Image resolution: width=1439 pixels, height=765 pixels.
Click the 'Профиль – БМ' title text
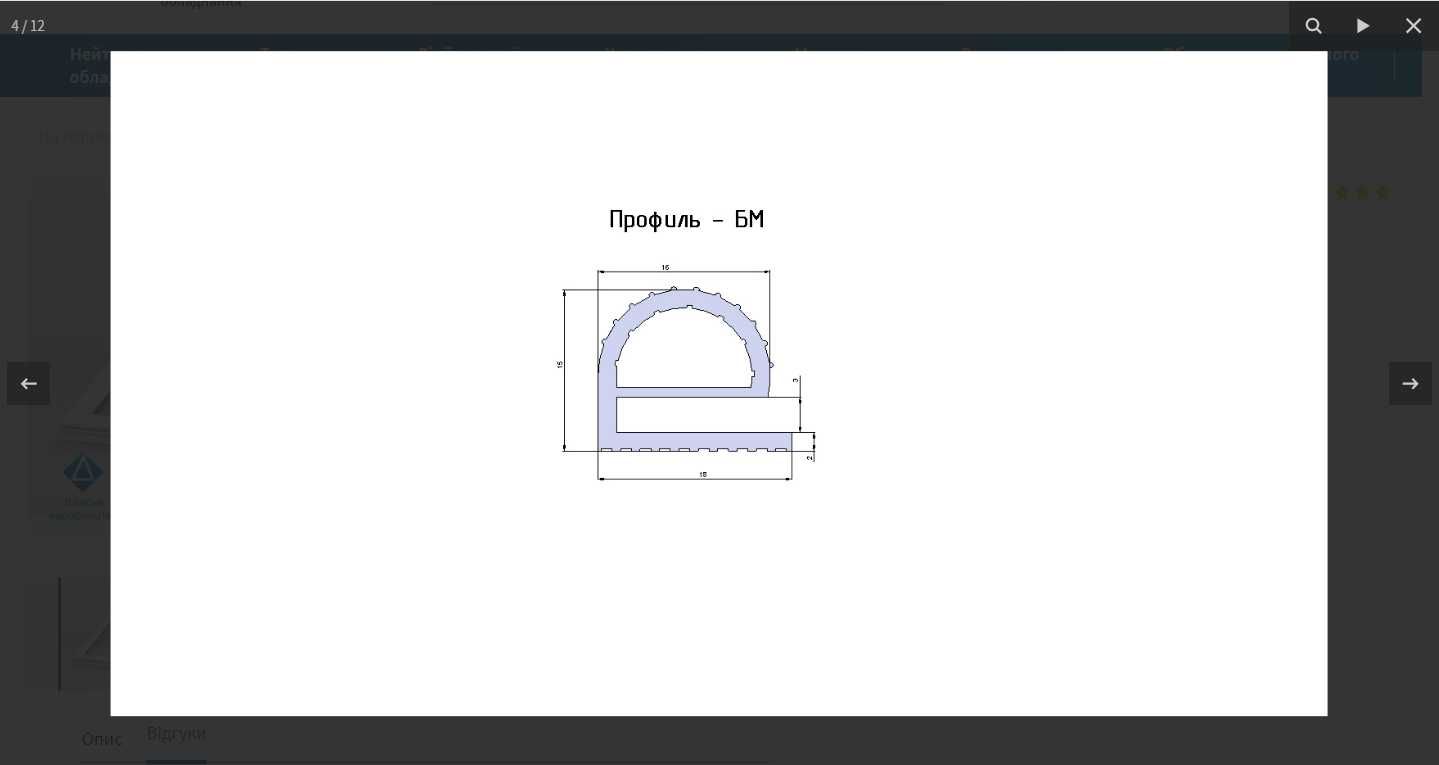pyautogui.click(x=687, y=220)
